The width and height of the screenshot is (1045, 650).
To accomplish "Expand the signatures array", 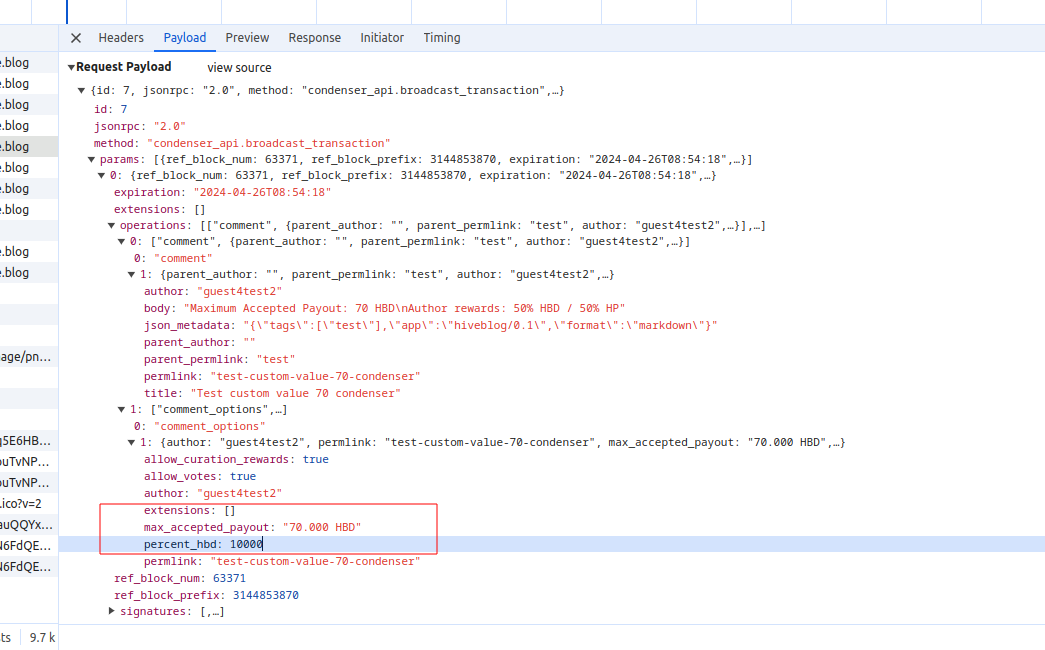I will (x=112, y=611).
